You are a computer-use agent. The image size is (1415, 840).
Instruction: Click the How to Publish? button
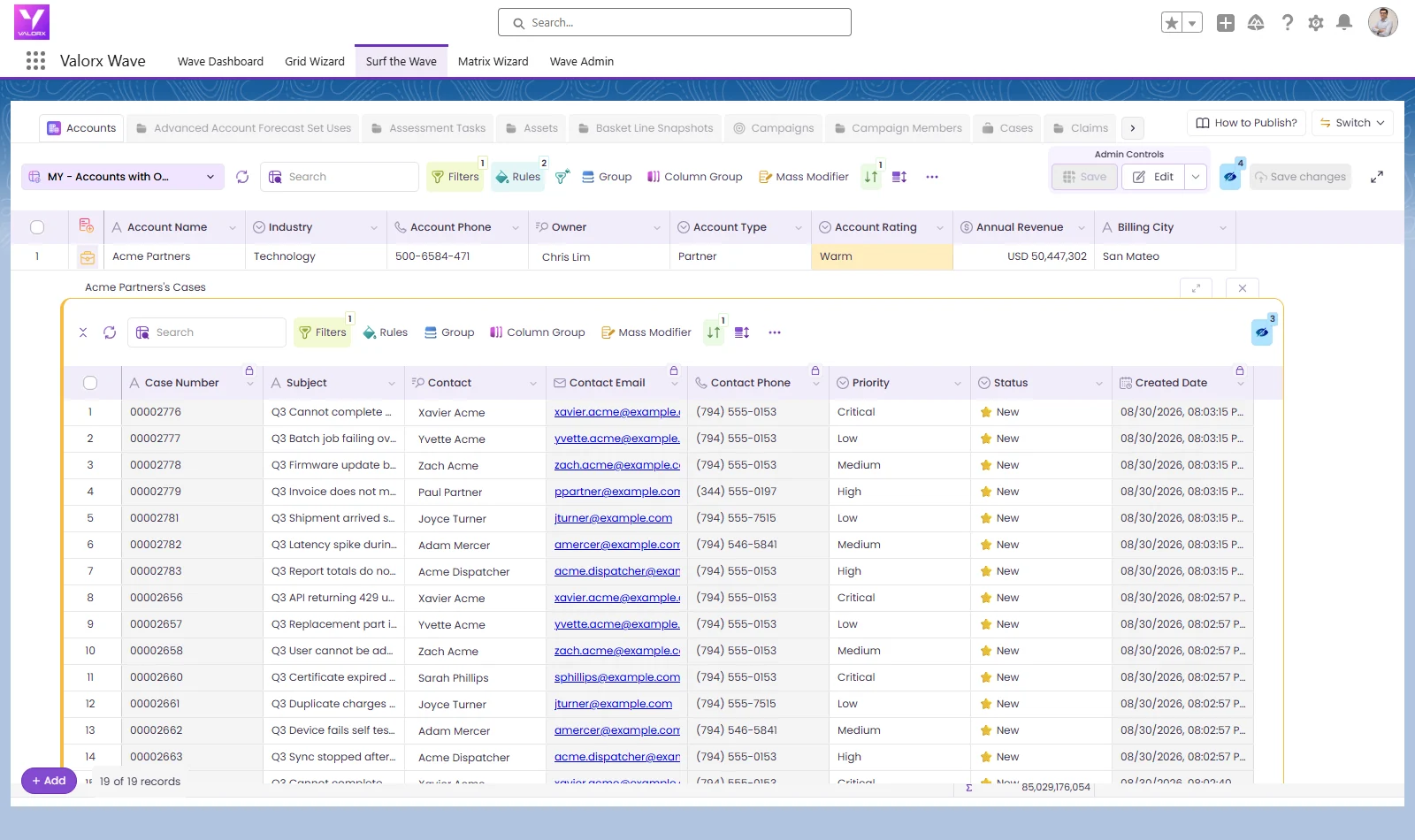(1246, 123)
